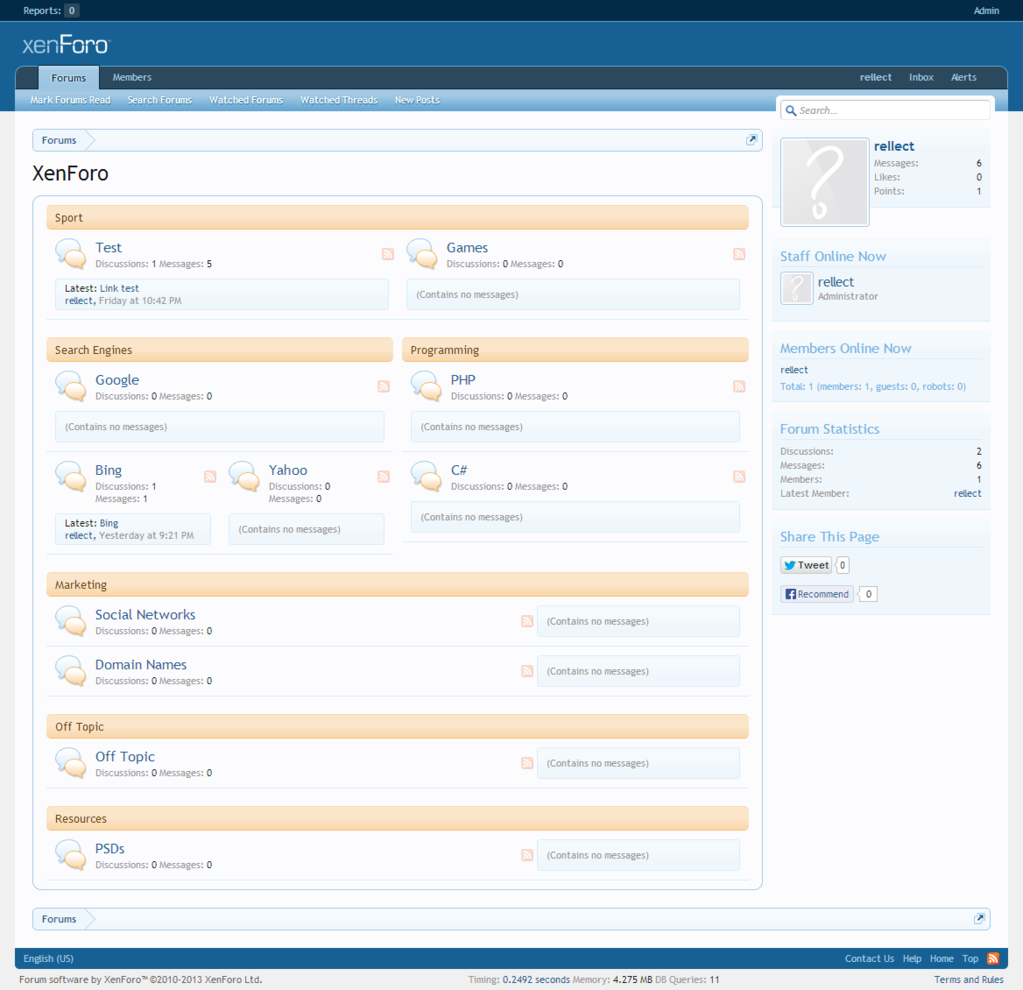1023x990 pixels.
Task: Open Watched Forums
Action: (246, 100)
